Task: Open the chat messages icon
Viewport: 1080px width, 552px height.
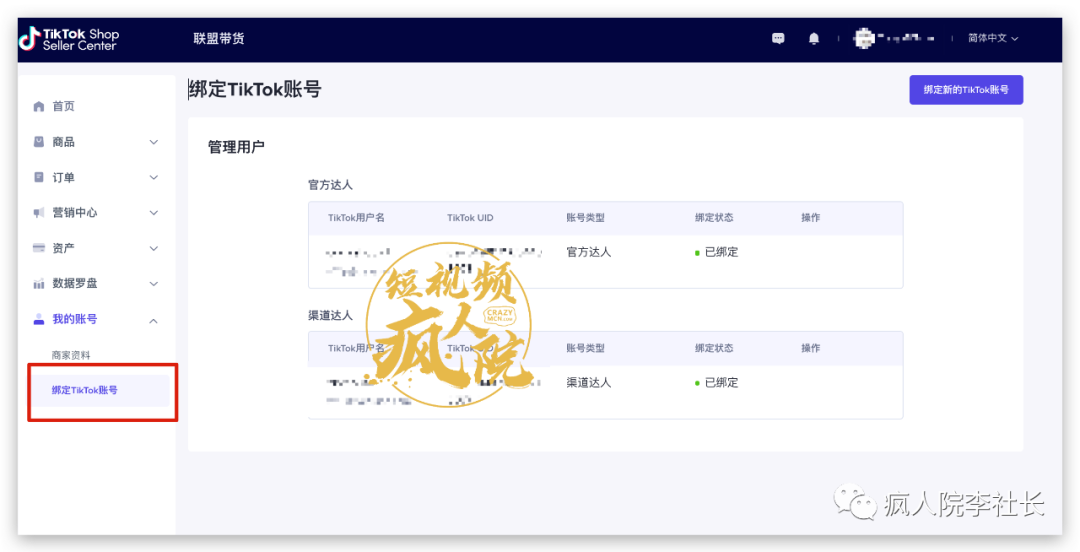Action: (x=778, y=39)
